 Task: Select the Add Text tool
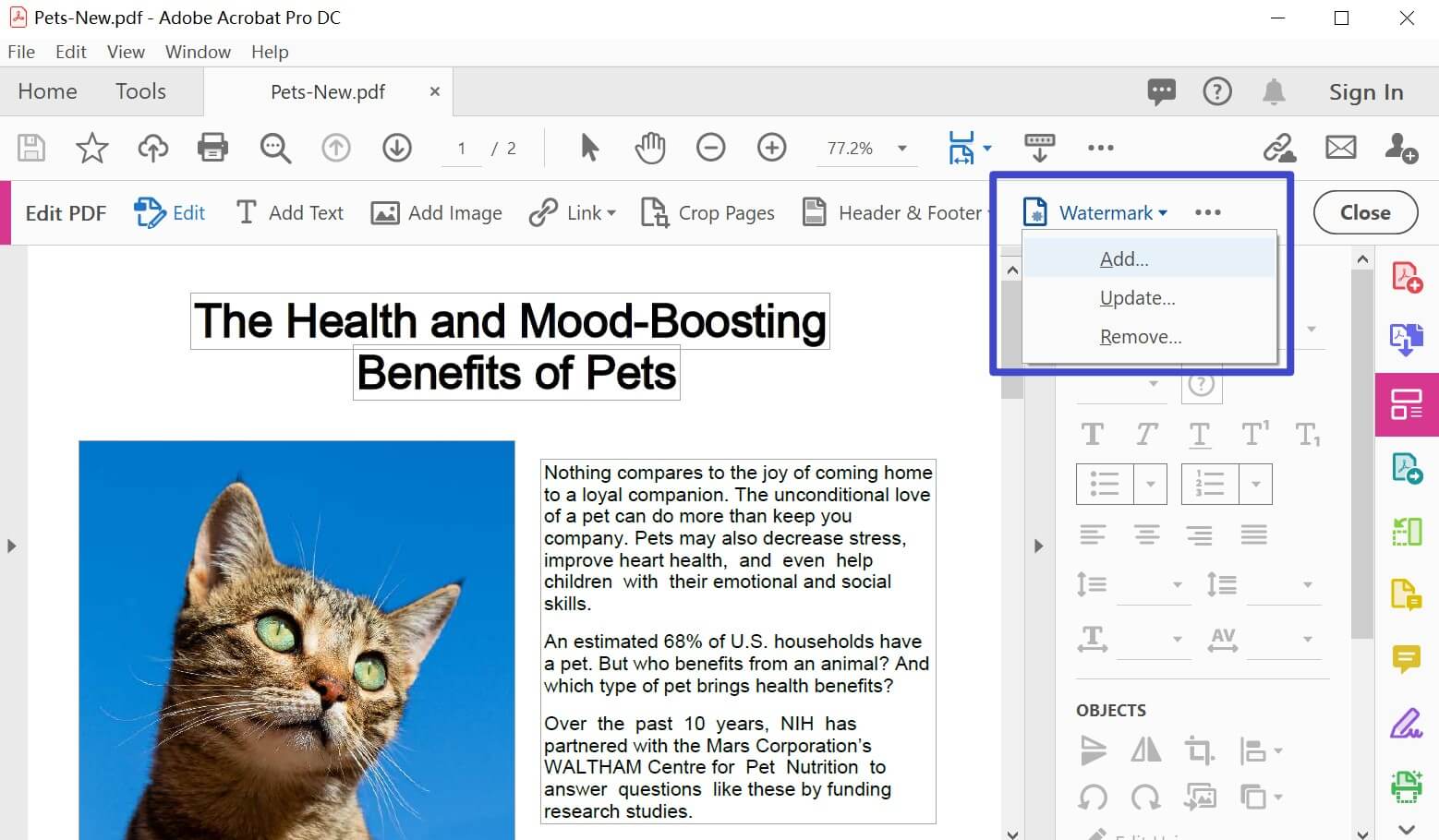289,212
